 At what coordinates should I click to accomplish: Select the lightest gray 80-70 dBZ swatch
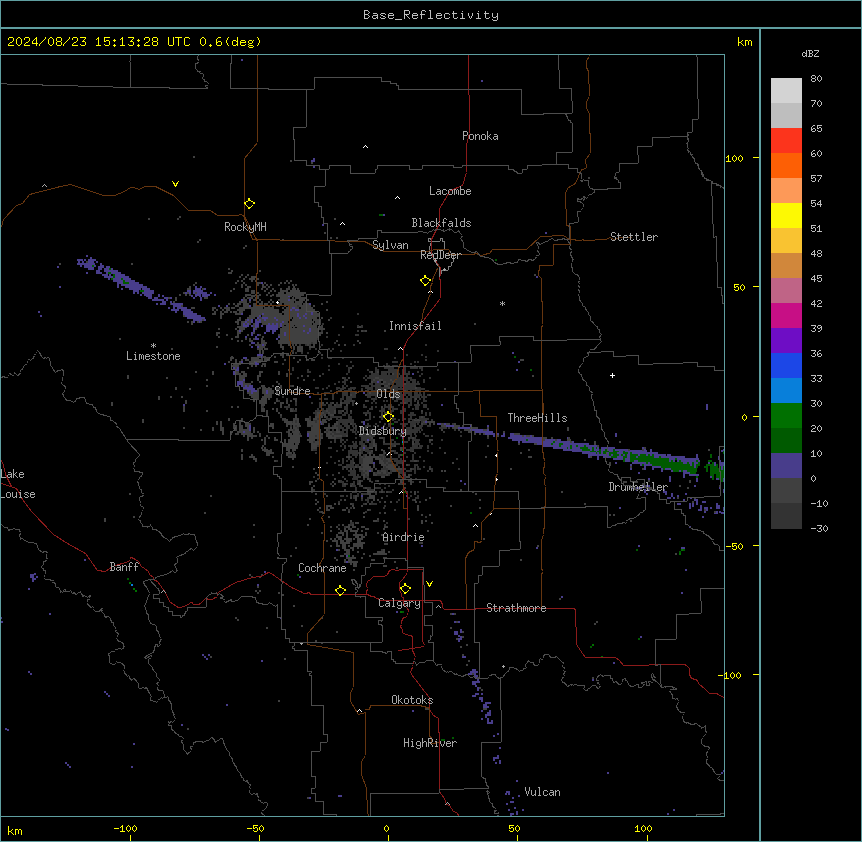click(786, 90)
